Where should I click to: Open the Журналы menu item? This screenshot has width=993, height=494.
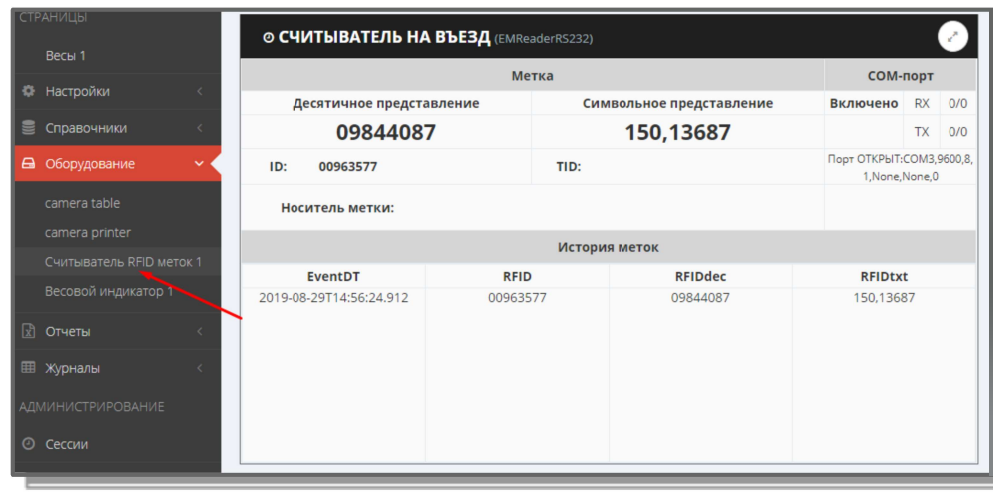pyautogui.click(x=118, y=368)
